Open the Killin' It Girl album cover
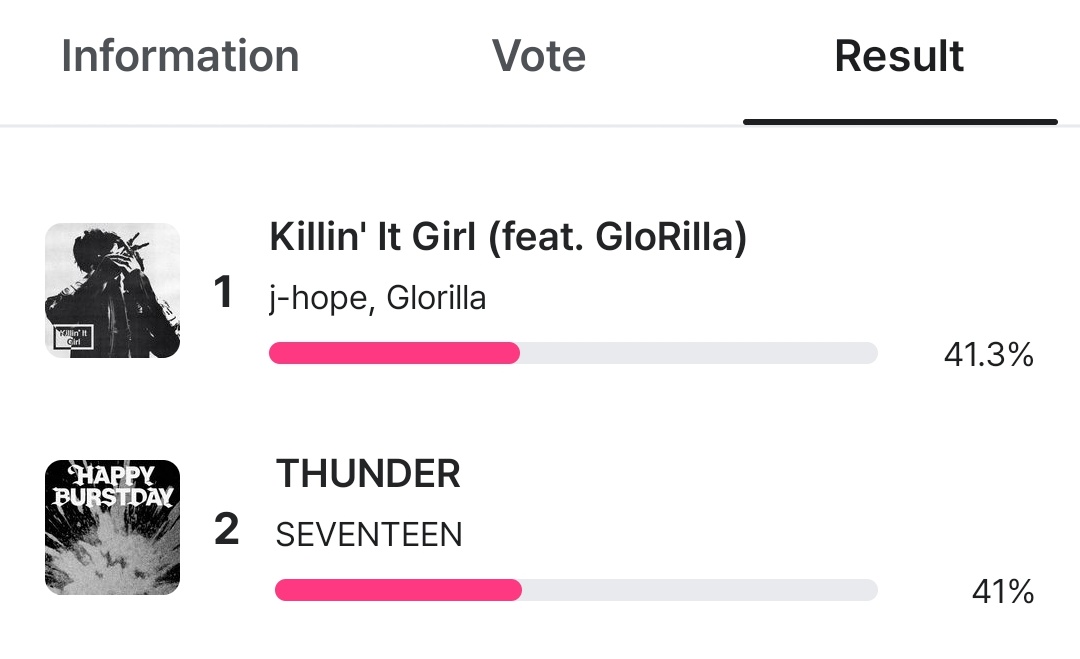The width and height of the screenshot is (1080, 659). tap(112, 290)
